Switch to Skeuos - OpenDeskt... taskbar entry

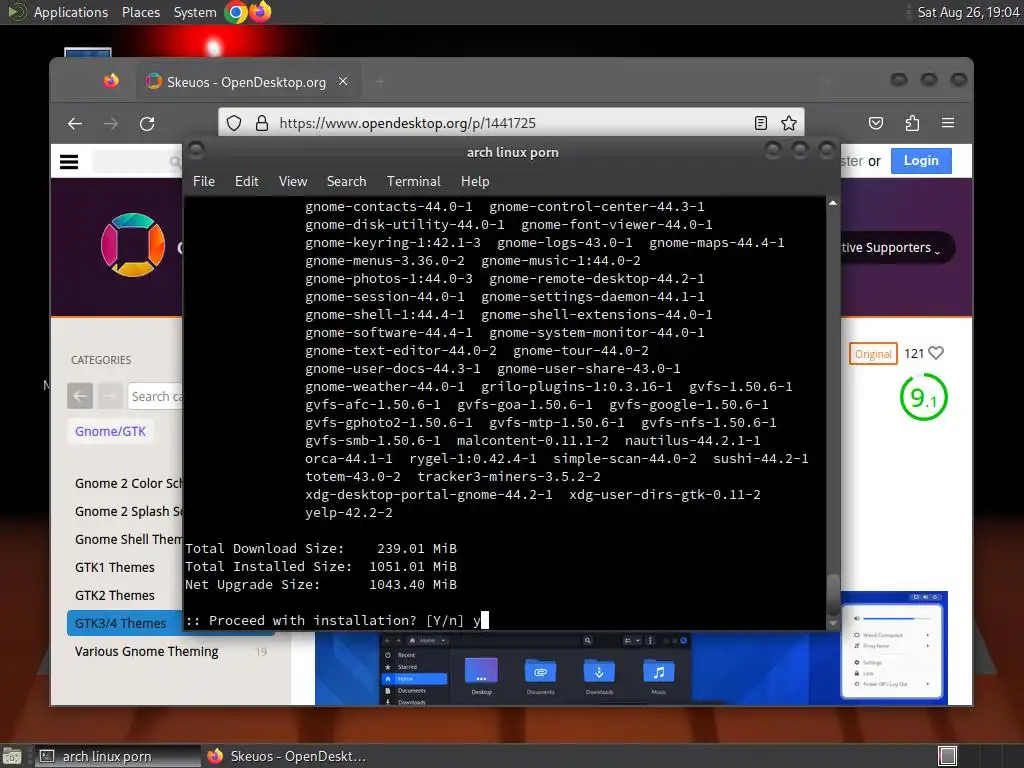[286, 756]
